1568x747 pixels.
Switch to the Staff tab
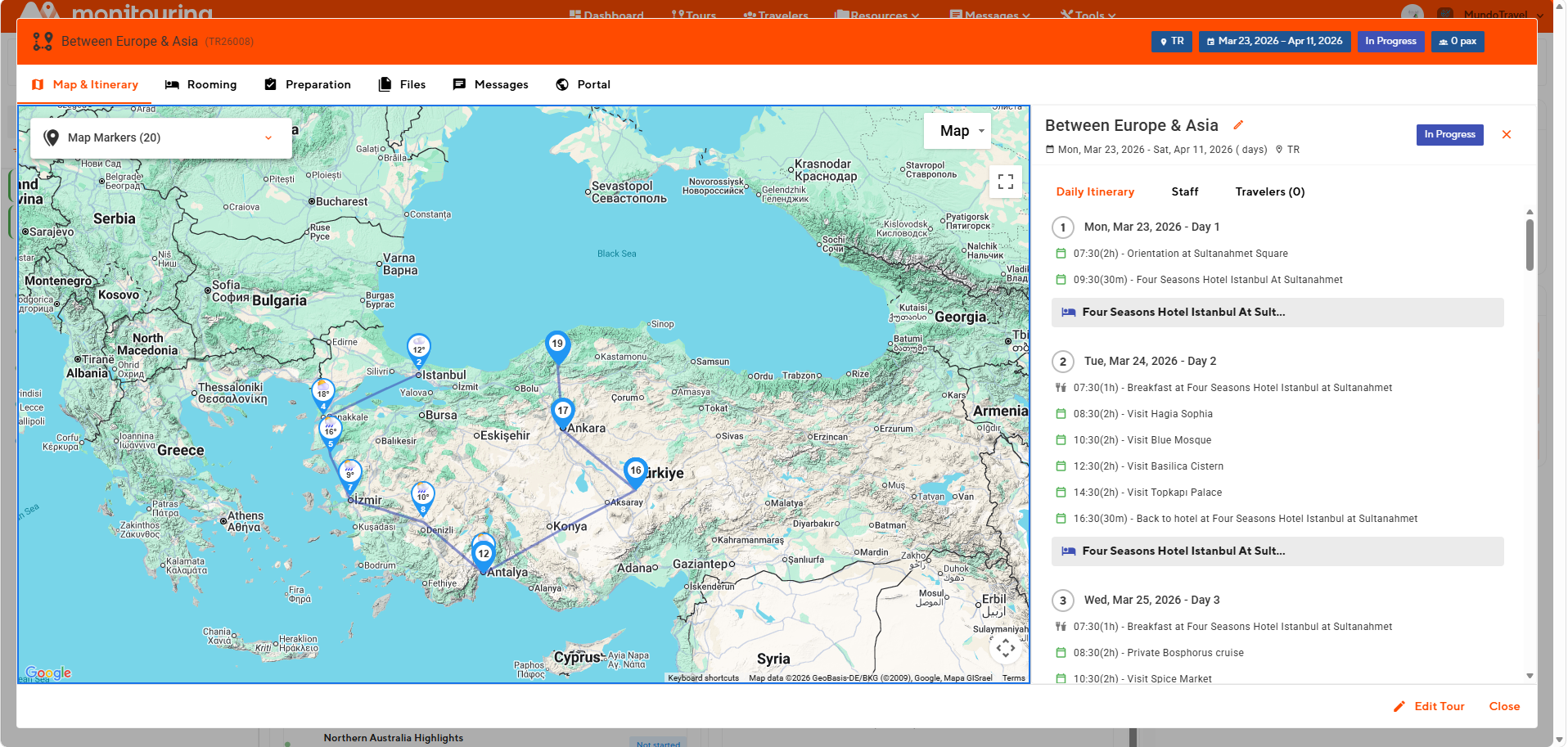(x=1184, y=191)
